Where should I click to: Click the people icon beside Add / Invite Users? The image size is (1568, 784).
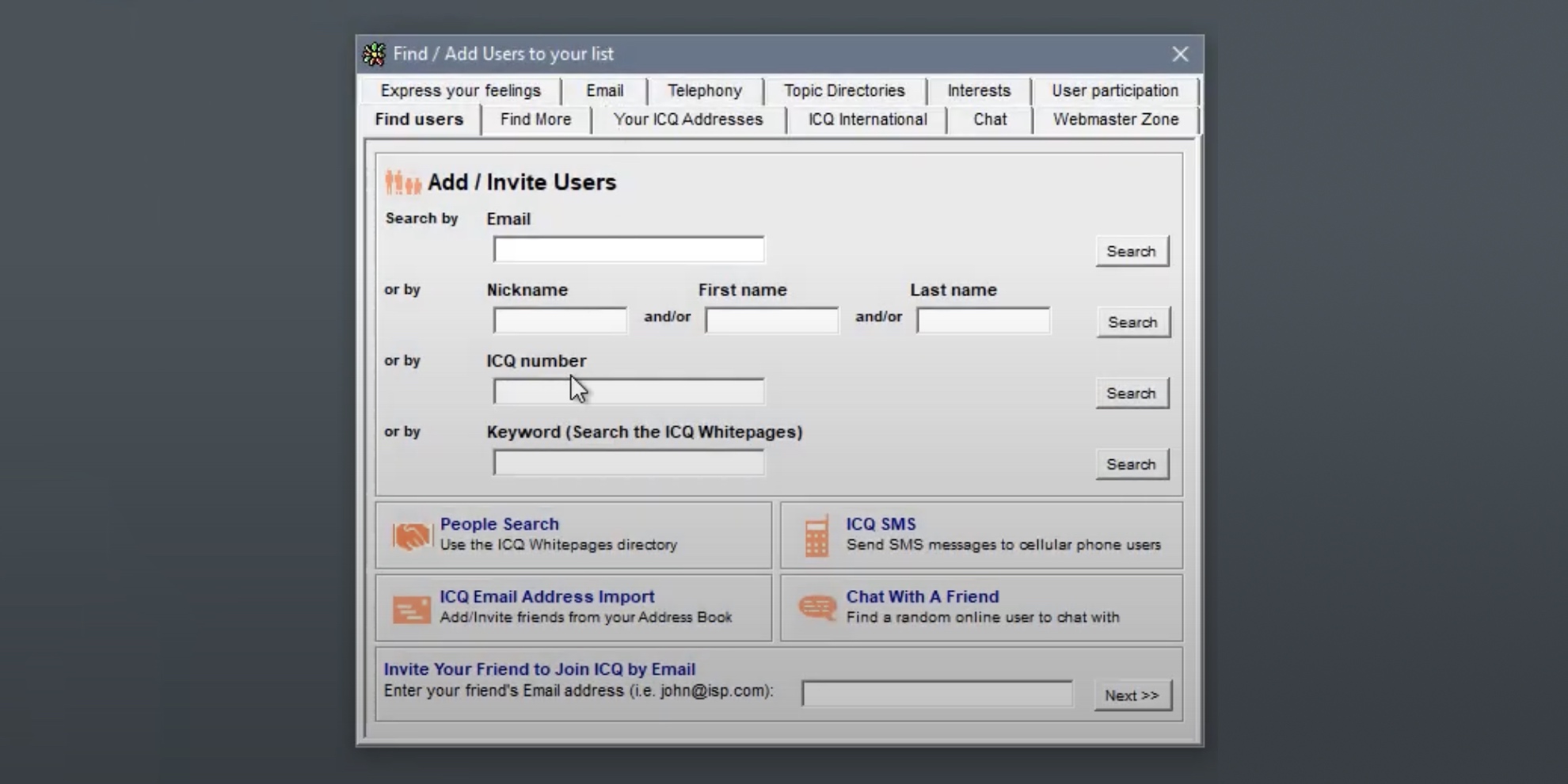[403, 182]
